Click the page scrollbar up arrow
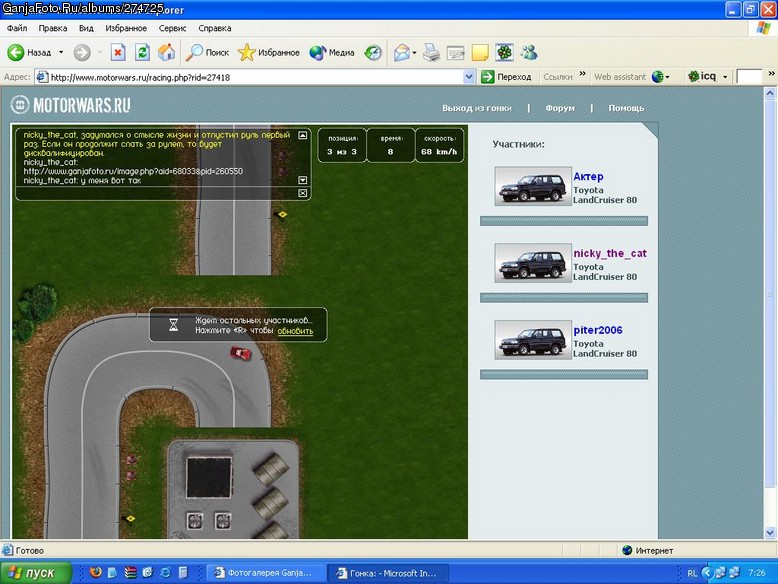Image resolution: width=778 pixels, height=584 pixels. [770, 93]
